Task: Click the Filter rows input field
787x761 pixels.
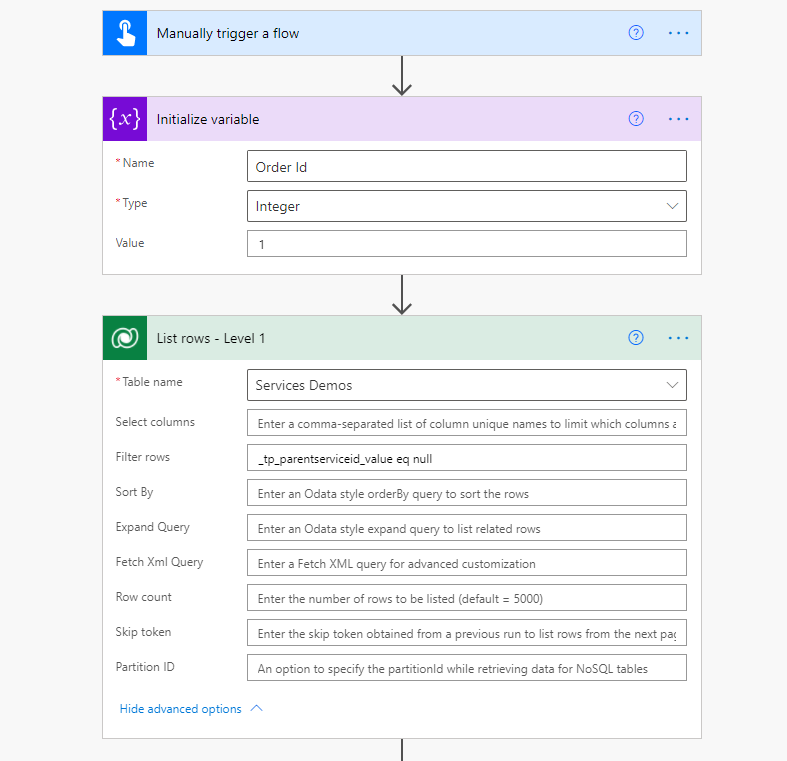Action: (x=466, y=458)
